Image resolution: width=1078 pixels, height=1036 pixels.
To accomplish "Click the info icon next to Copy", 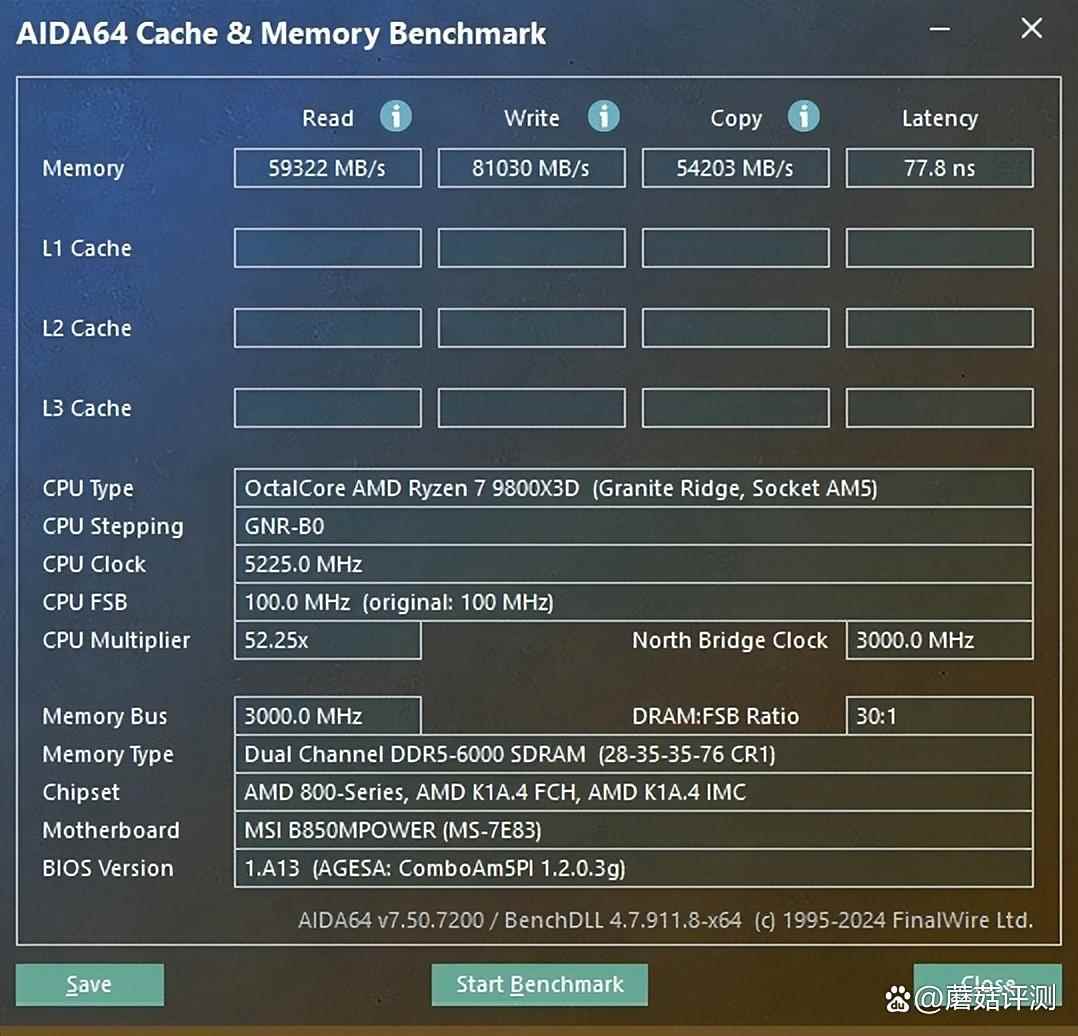I will click(804, 116).
